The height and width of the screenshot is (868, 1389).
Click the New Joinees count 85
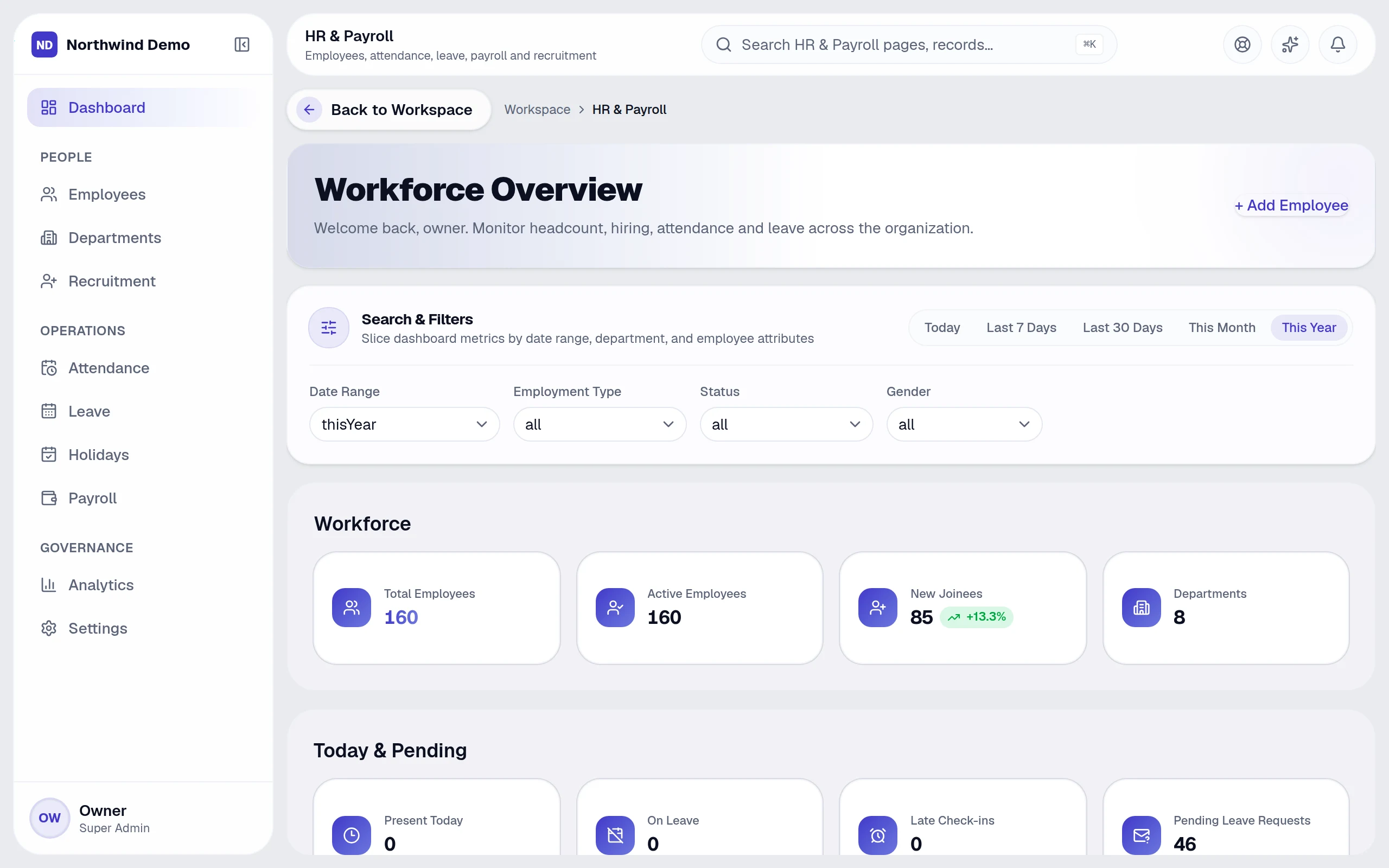coord(921,617)
